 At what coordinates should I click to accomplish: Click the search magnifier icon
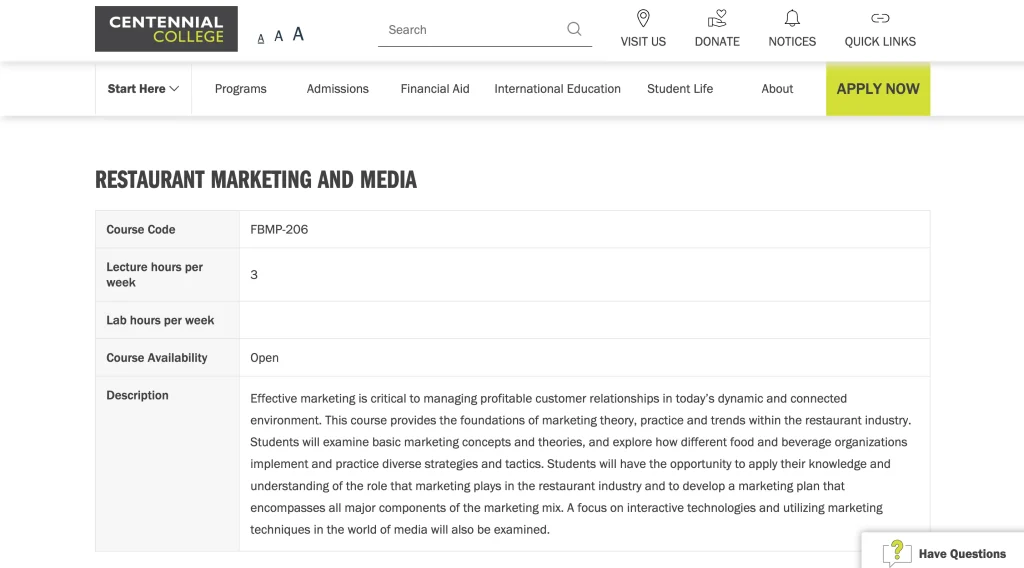[x=574, y=29]
